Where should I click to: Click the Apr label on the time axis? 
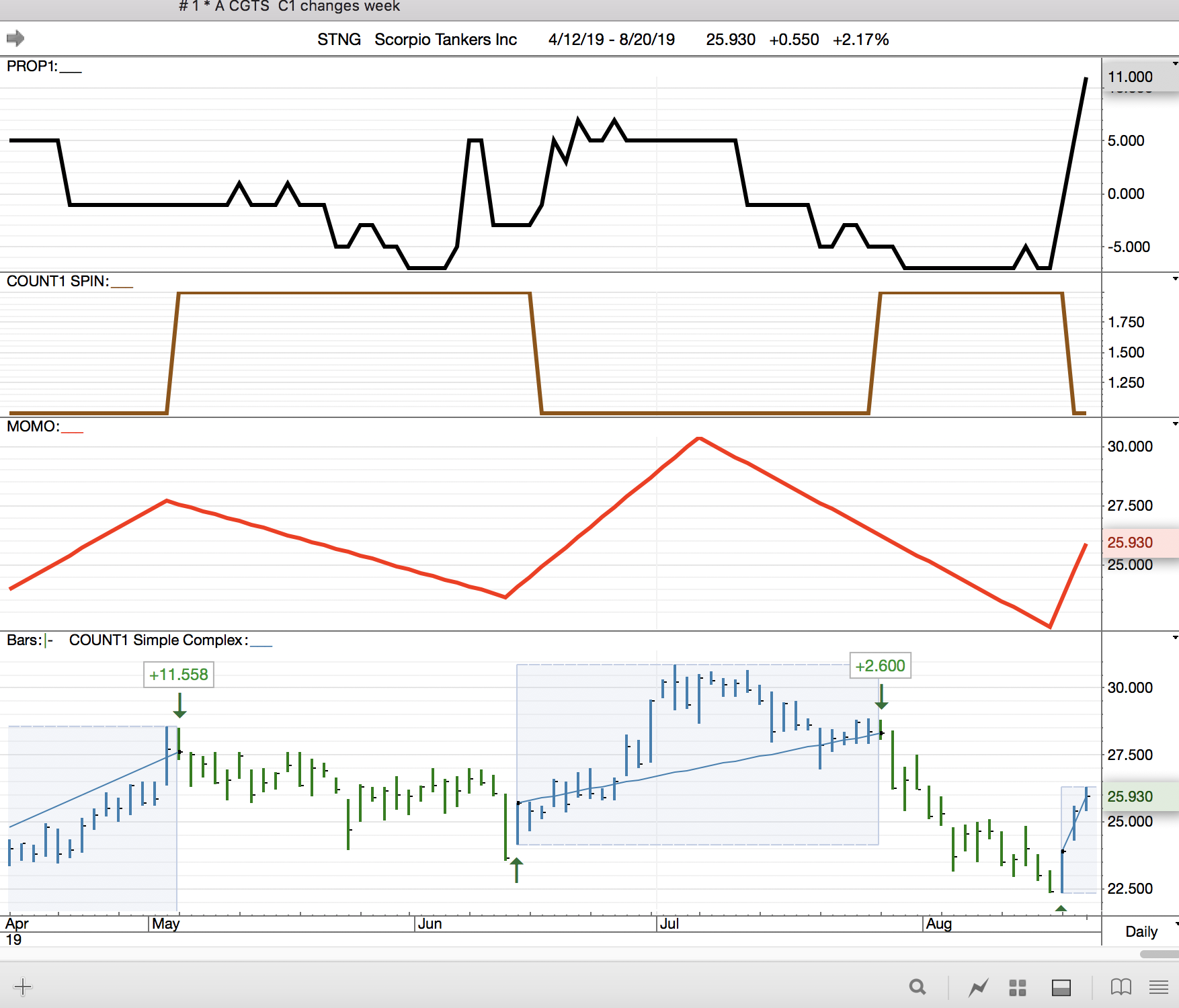click(x=17, y=923)
